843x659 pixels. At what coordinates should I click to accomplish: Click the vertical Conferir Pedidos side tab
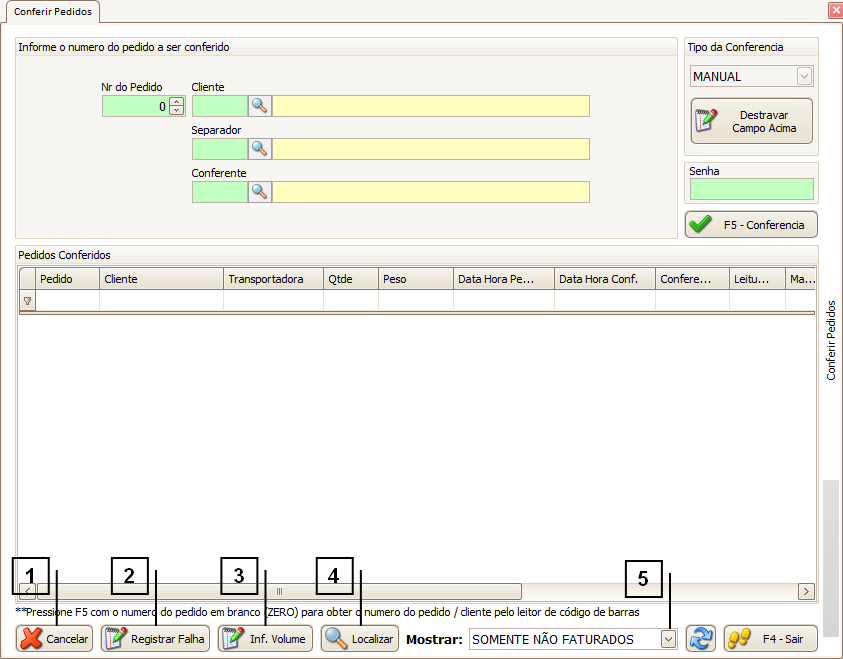click(831, 340)
